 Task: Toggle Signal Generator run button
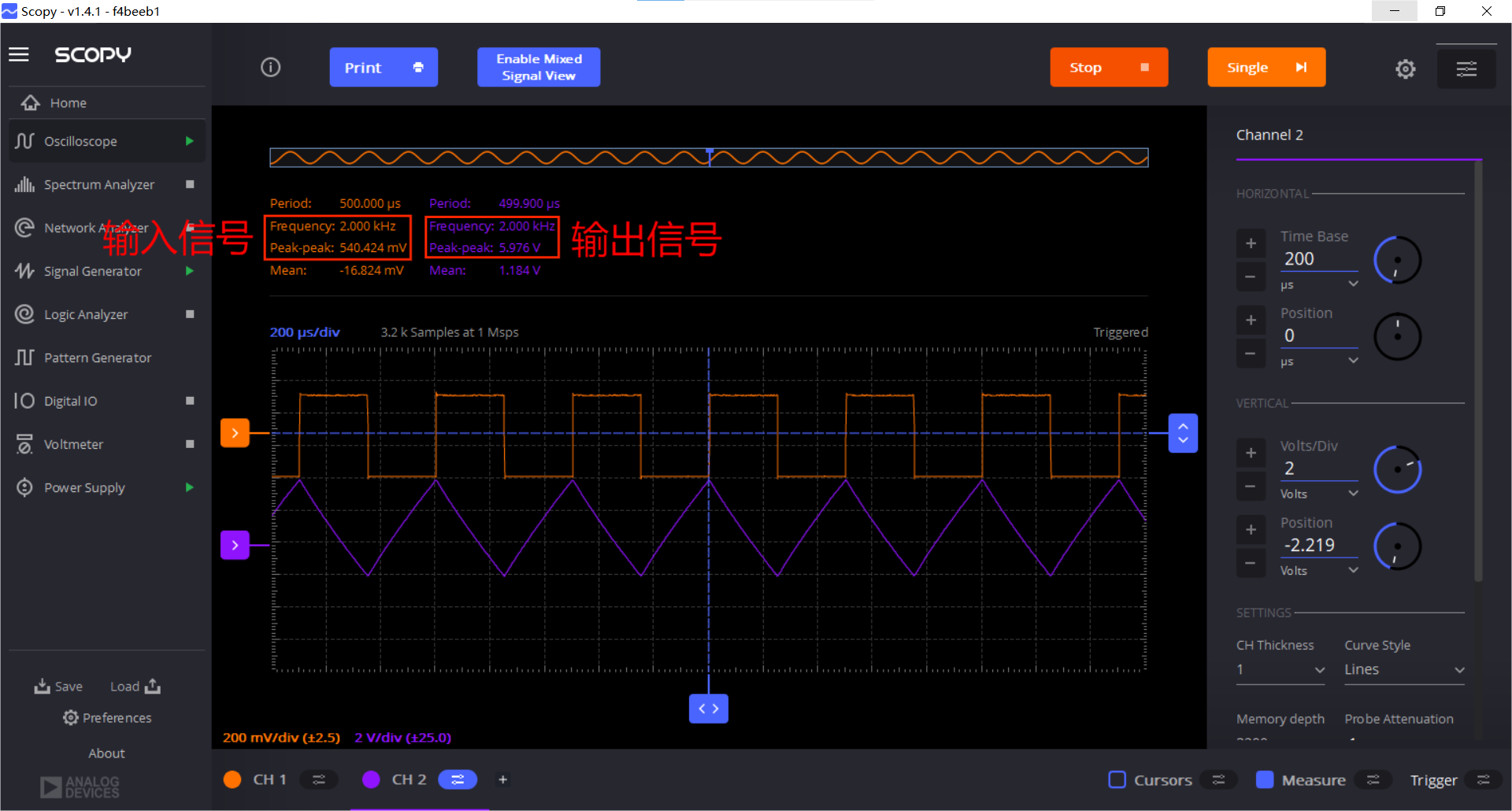(189, 271)
